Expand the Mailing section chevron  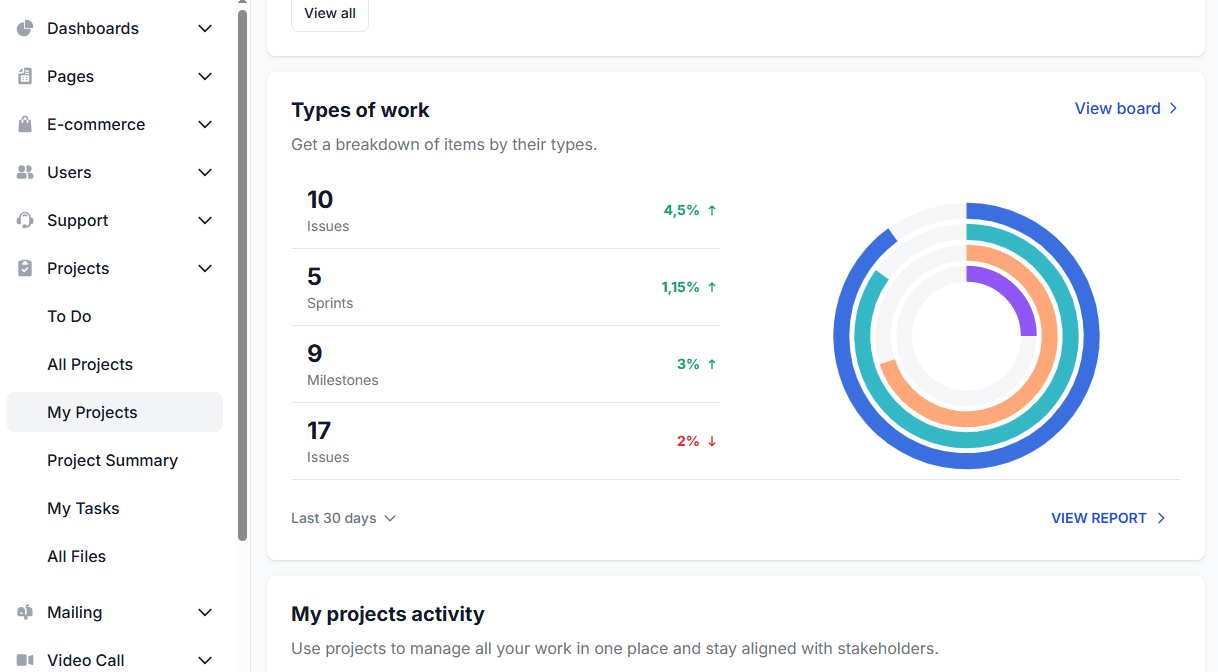(205, 612)
